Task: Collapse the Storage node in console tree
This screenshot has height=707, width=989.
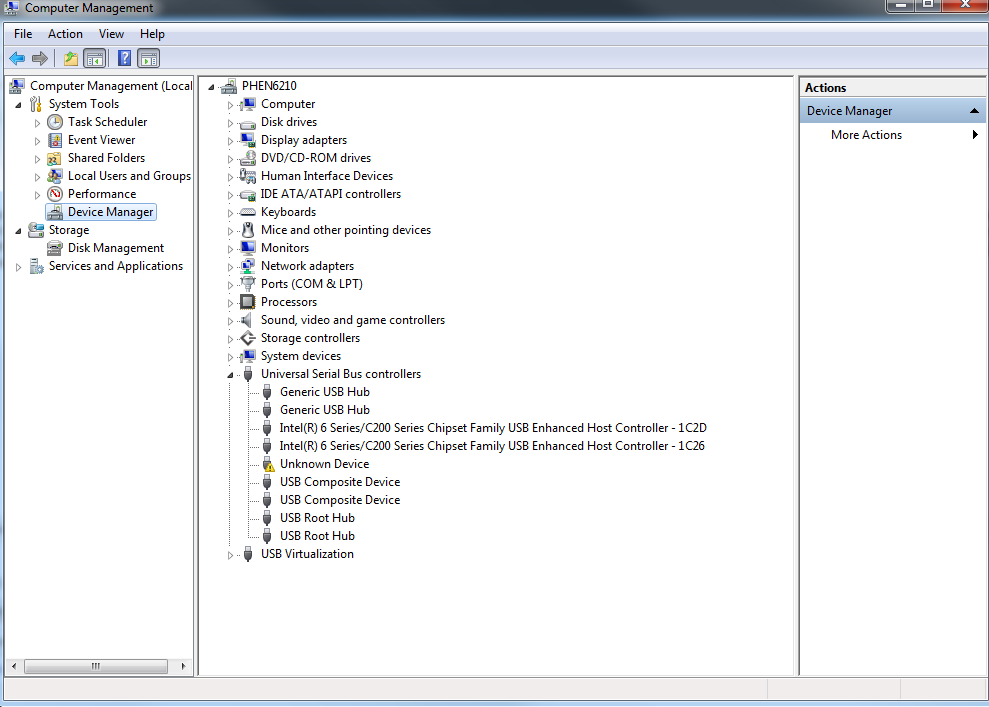Action: [18, 231]
